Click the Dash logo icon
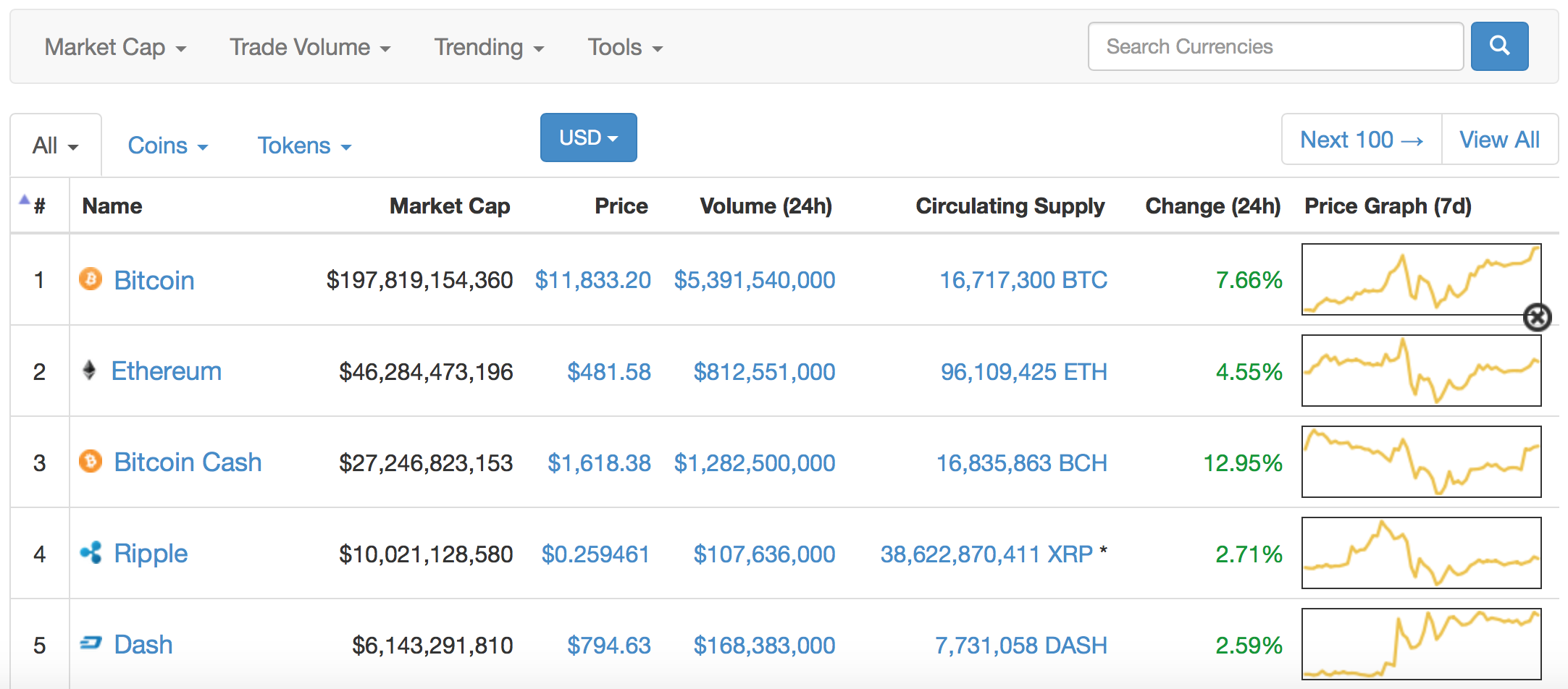The height and width of the screenshot is (689, 1568). [91, 643]
